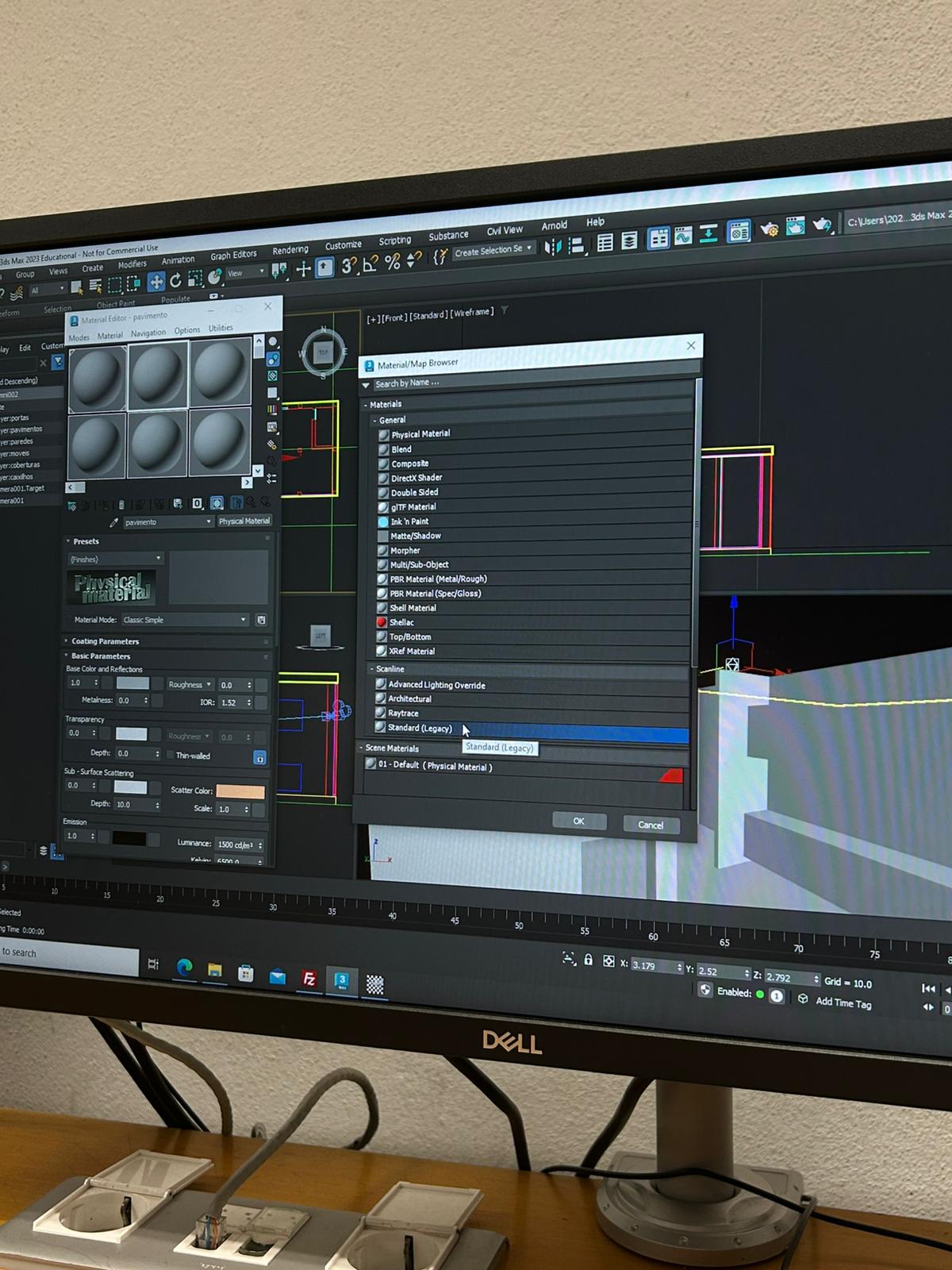Open the Rendered Frame Window icon
952x1270 pixels.
(x=796, y=226)
